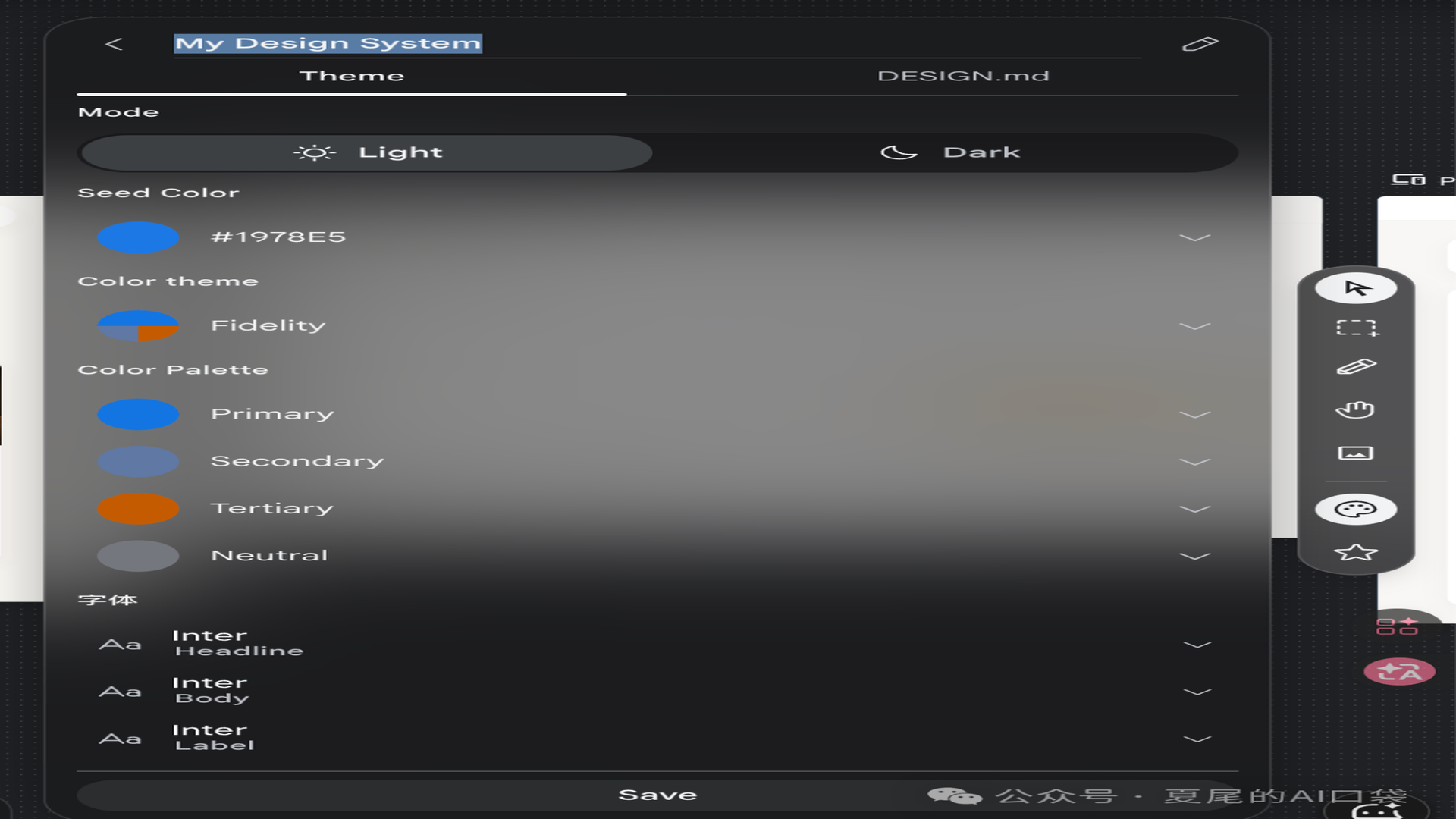Click the star favorites icon
The width and height of the screenshot is (1456, 819).
point(1355,552)
